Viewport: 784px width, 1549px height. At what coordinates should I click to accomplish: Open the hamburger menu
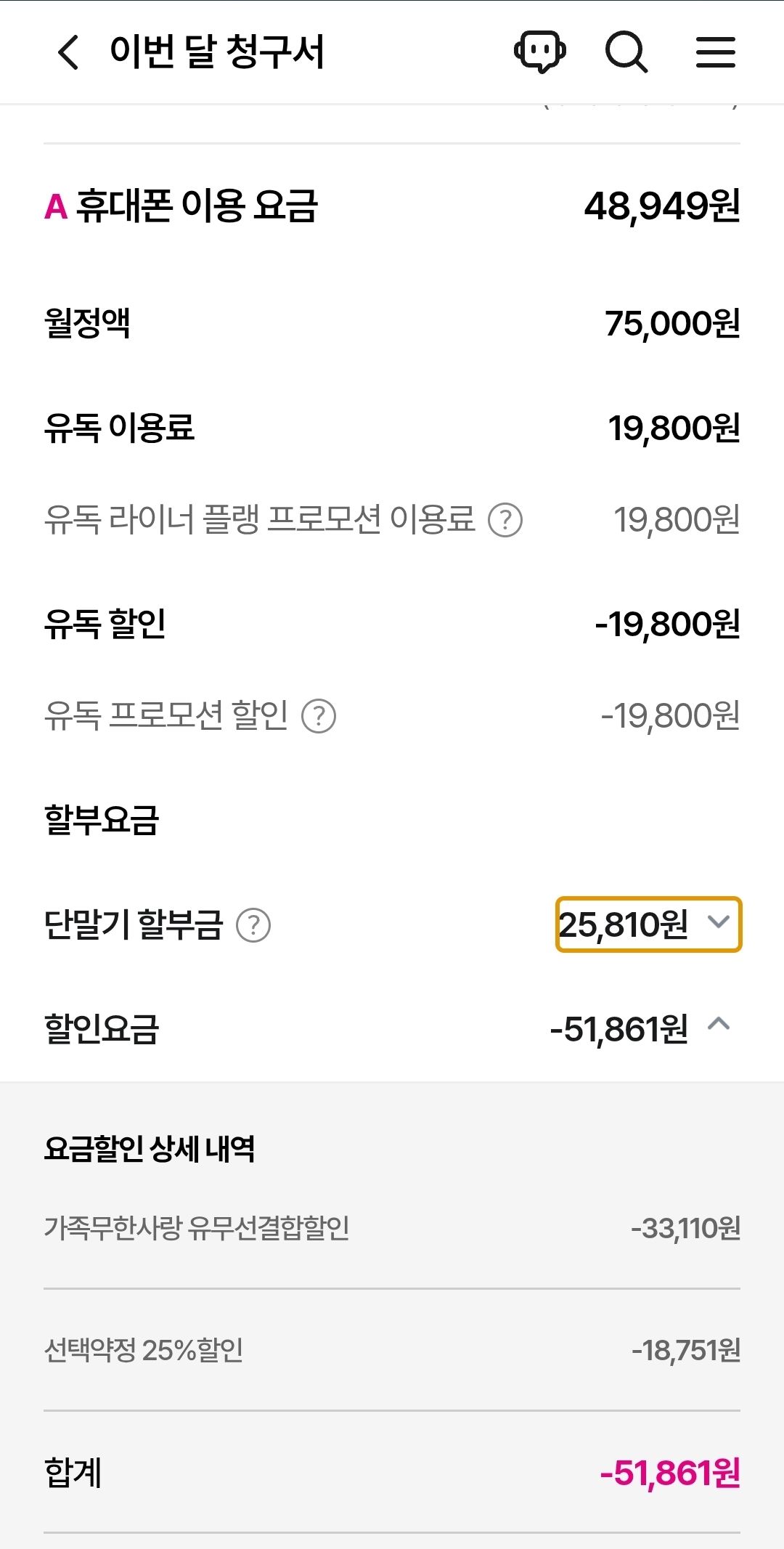(x=715, y=52)
